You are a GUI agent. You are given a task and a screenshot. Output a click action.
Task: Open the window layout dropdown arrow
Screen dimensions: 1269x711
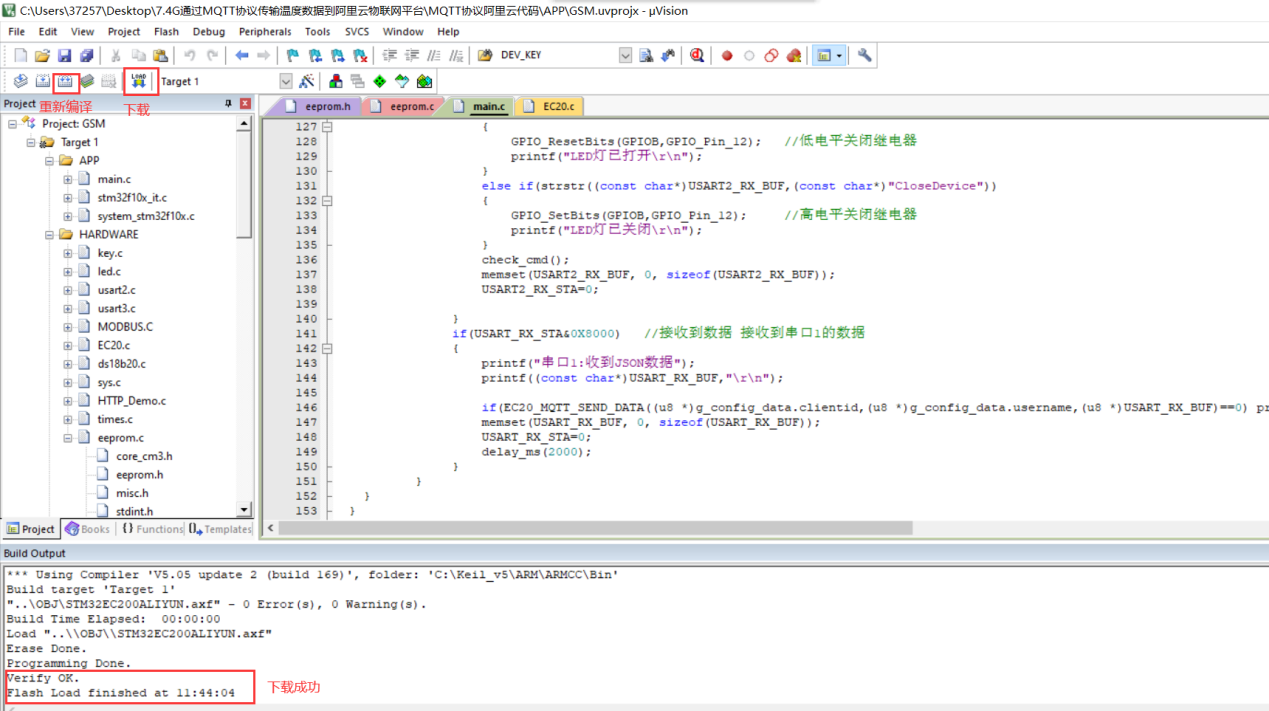(x=839, y=56)
